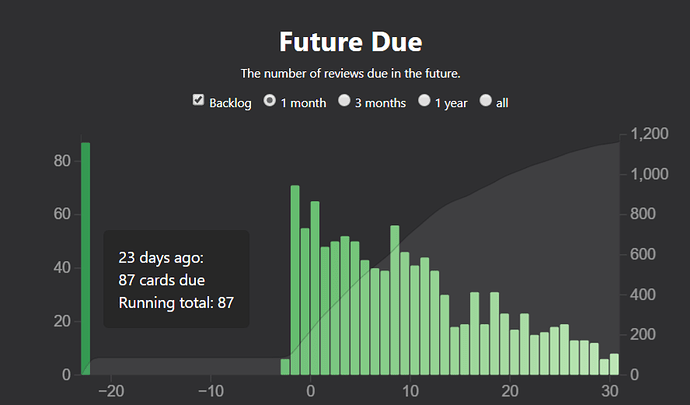Click the 1 year label text
This screenshot has height=405, width=690.
[x=451, y=103]
